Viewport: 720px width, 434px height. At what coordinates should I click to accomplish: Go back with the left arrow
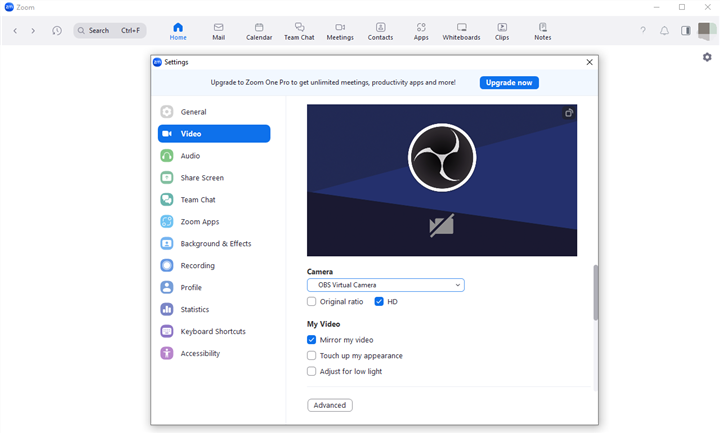[15, 31]
